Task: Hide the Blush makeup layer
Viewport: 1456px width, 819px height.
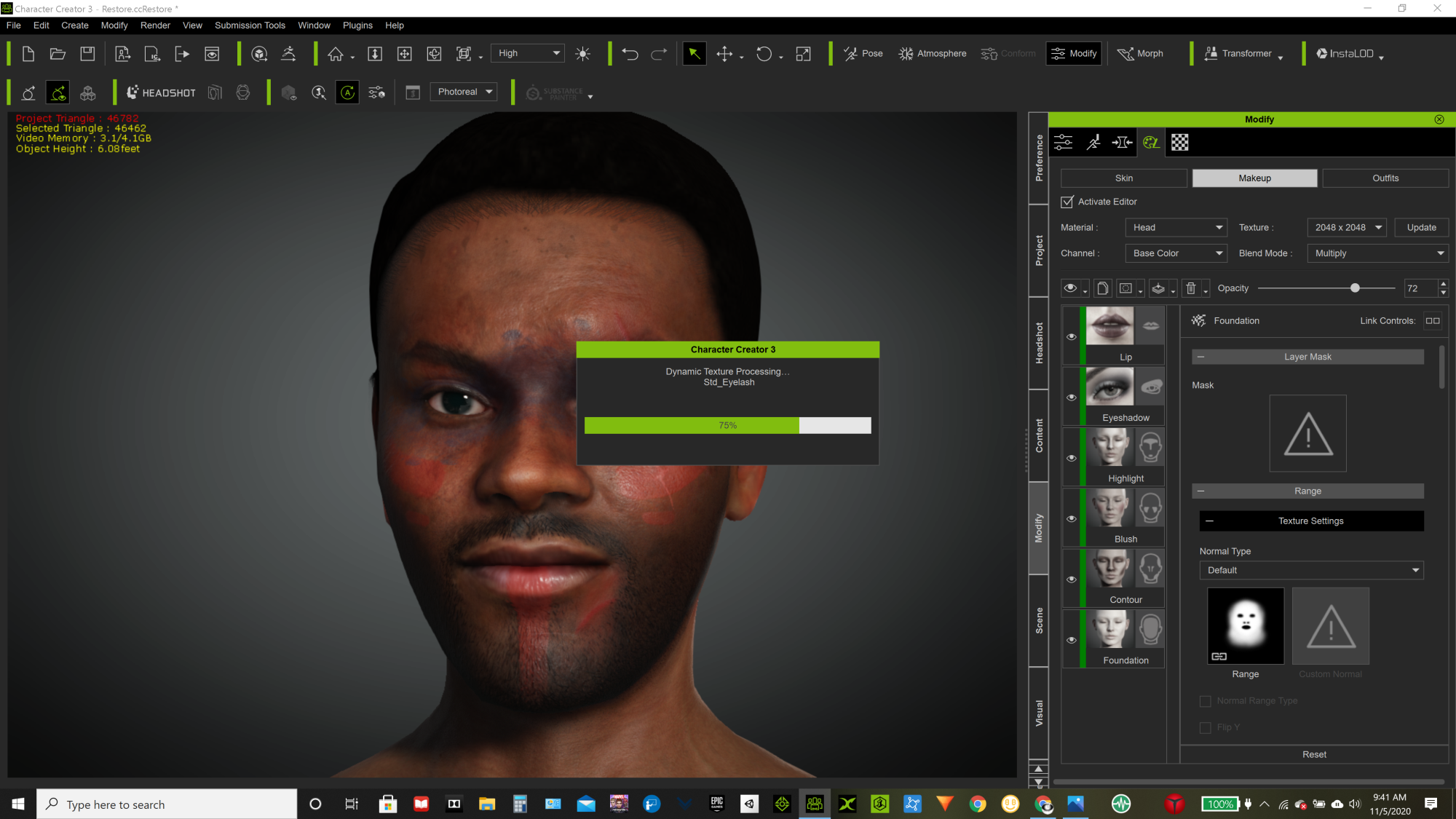Action: coord(1071,519)
